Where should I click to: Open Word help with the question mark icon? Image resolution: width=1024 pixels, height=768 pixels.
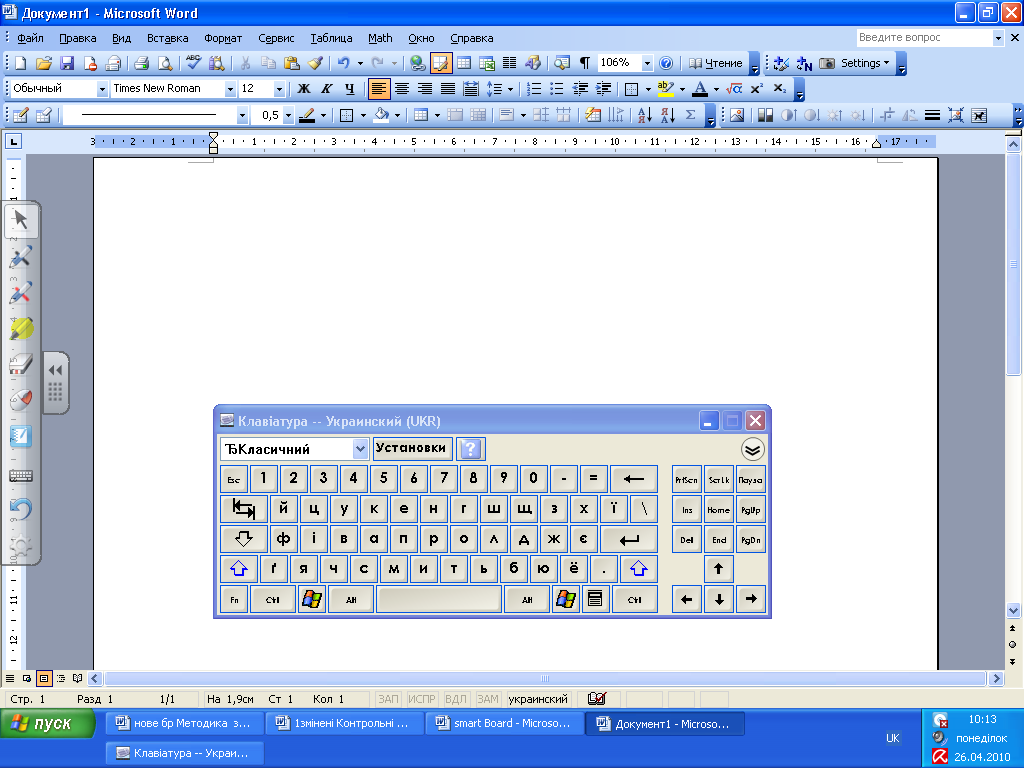coord(666,63)
